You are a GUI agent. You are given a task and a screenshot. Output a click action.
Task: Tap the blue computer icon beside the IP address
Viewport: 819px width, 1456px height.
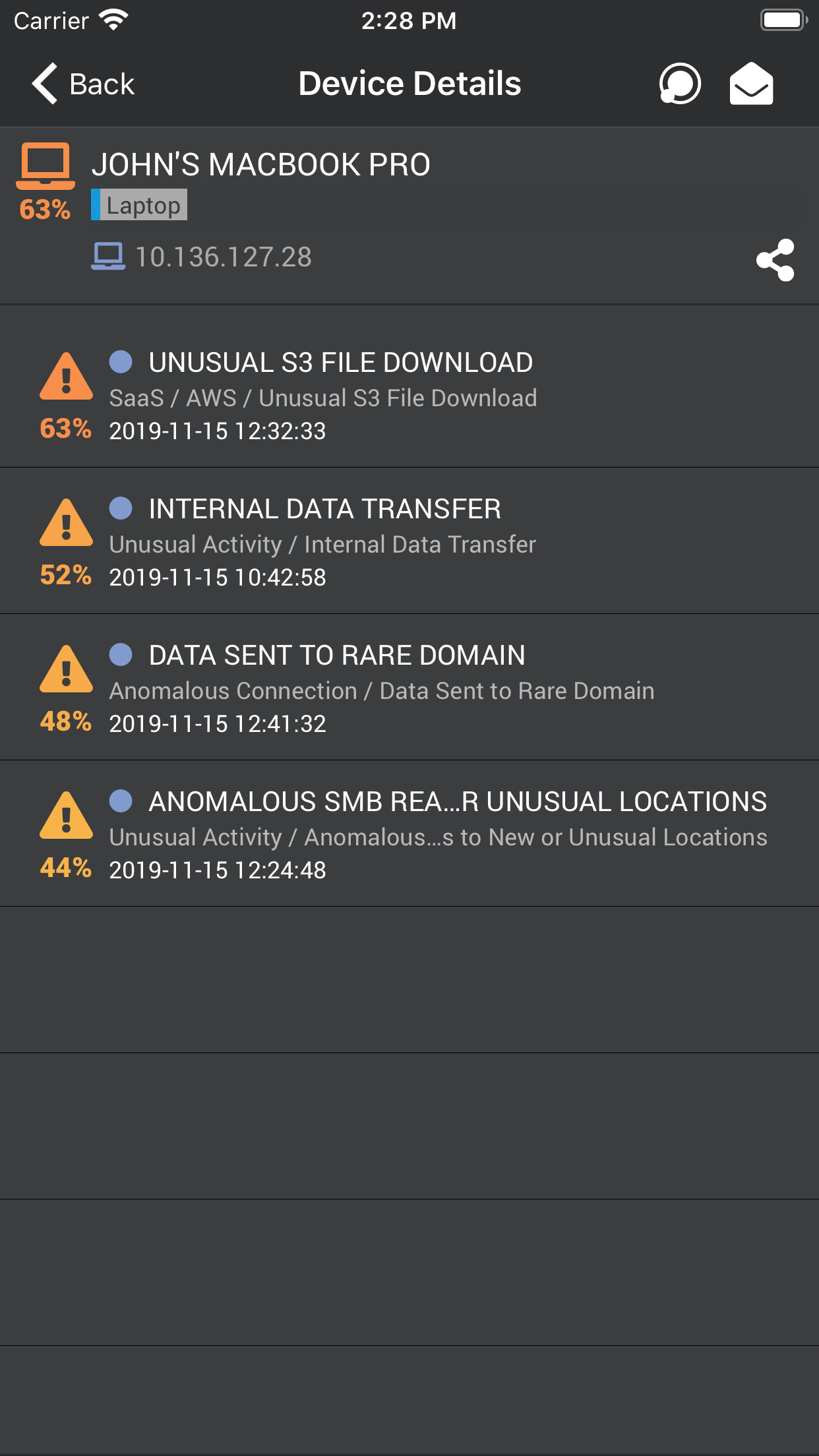(x=109, y=256)
